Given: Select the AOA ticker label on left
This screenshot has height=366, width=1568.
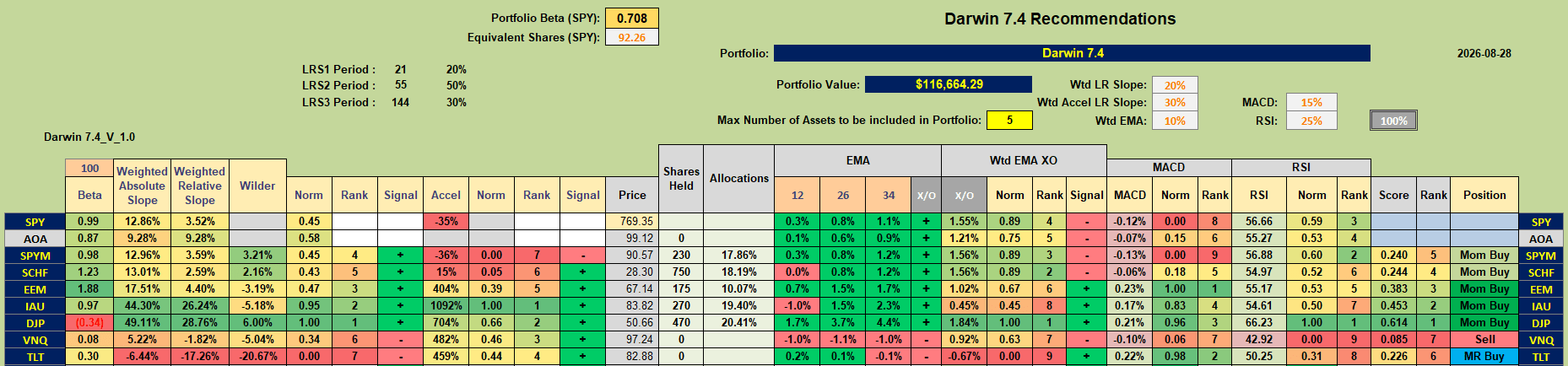Looking at the screenshot, I should pos(35,239).
